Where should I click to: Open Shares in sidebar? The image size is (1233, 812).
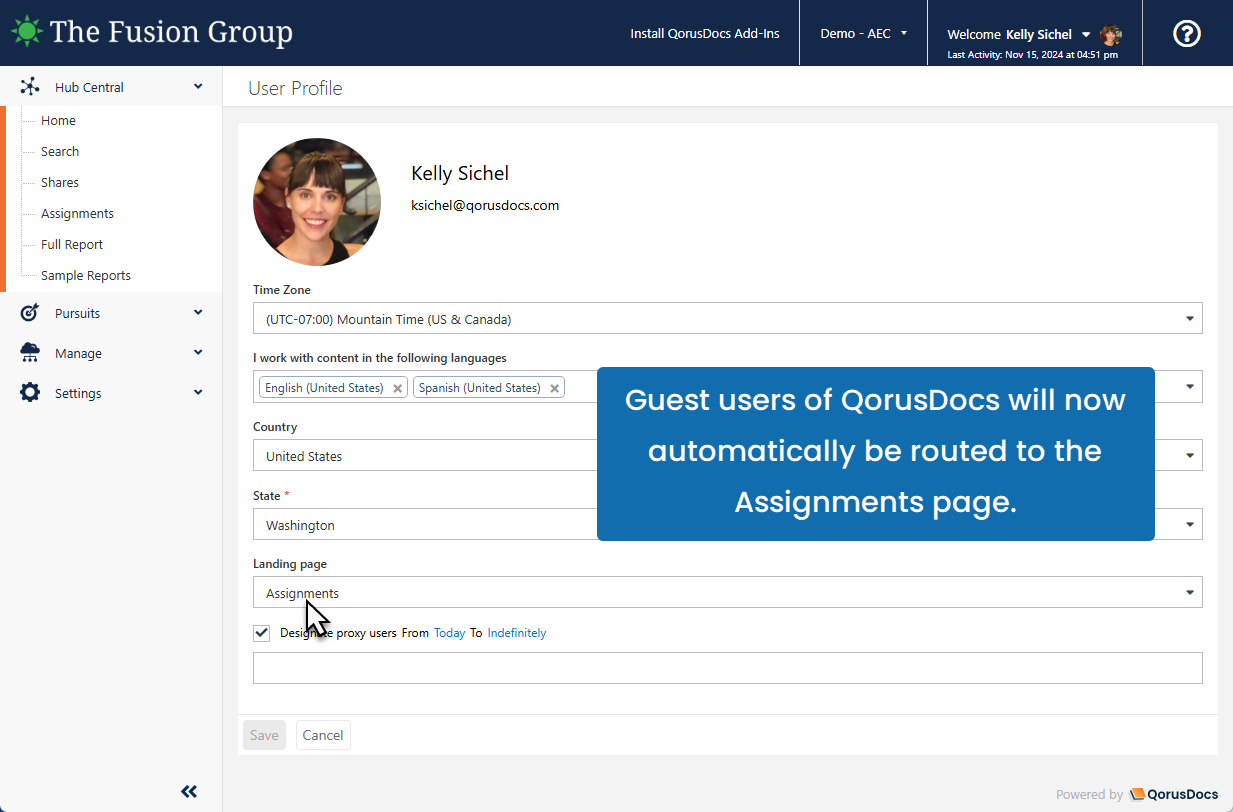tap(60, 182)
